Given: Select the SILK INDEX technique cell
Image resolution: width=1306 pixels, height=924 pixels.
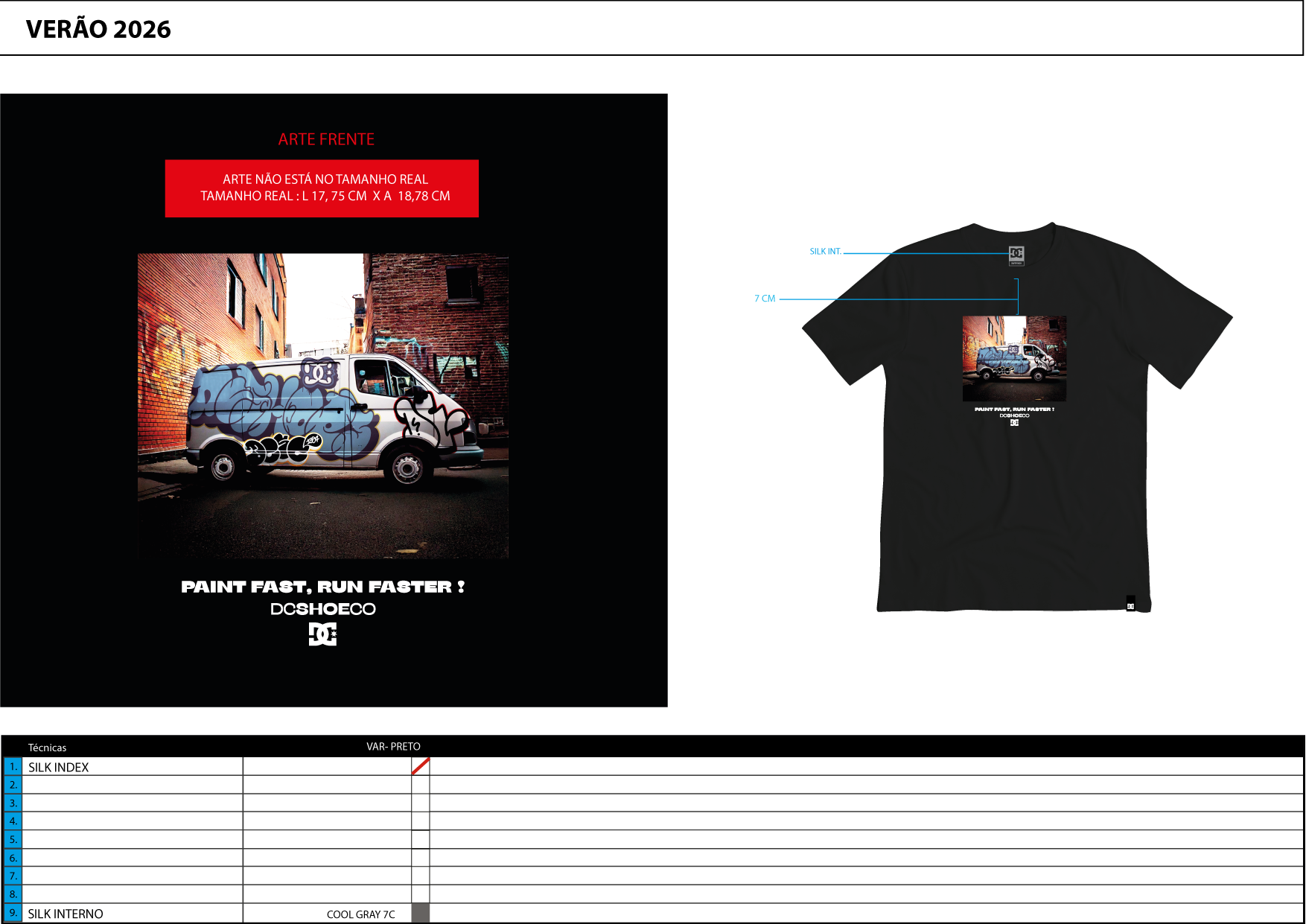Looking at the screenshot, I should pos(133,767).
